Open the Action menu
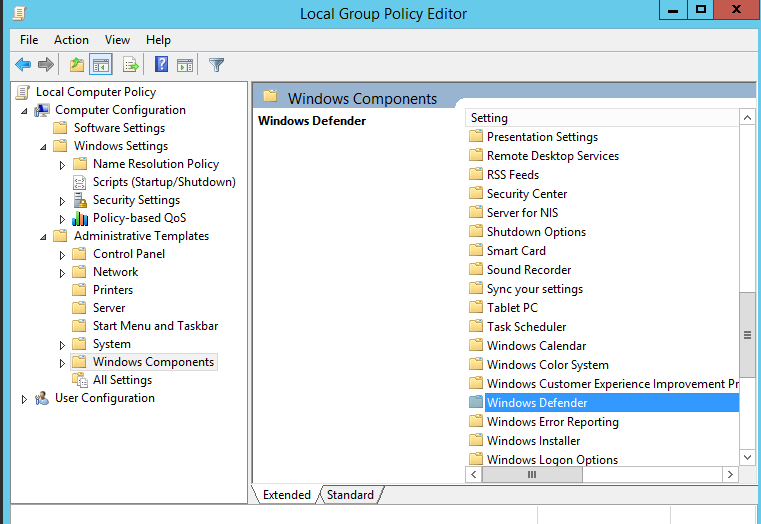This screenshot has width=761, height=524. [71, 40]
